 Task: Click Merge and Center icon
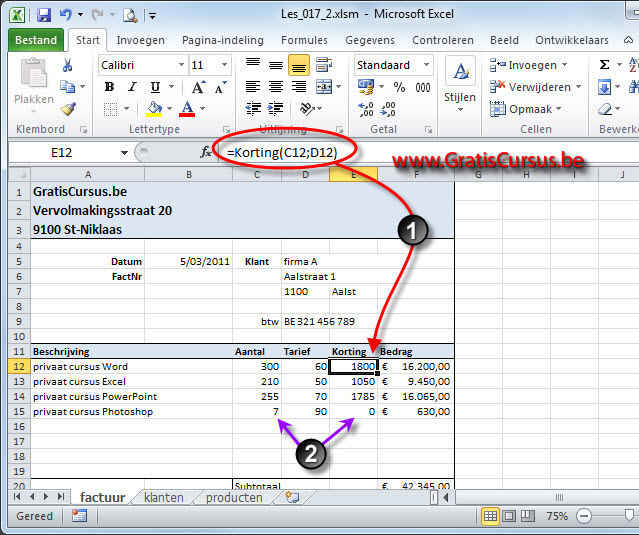click(x=324, y=87)
